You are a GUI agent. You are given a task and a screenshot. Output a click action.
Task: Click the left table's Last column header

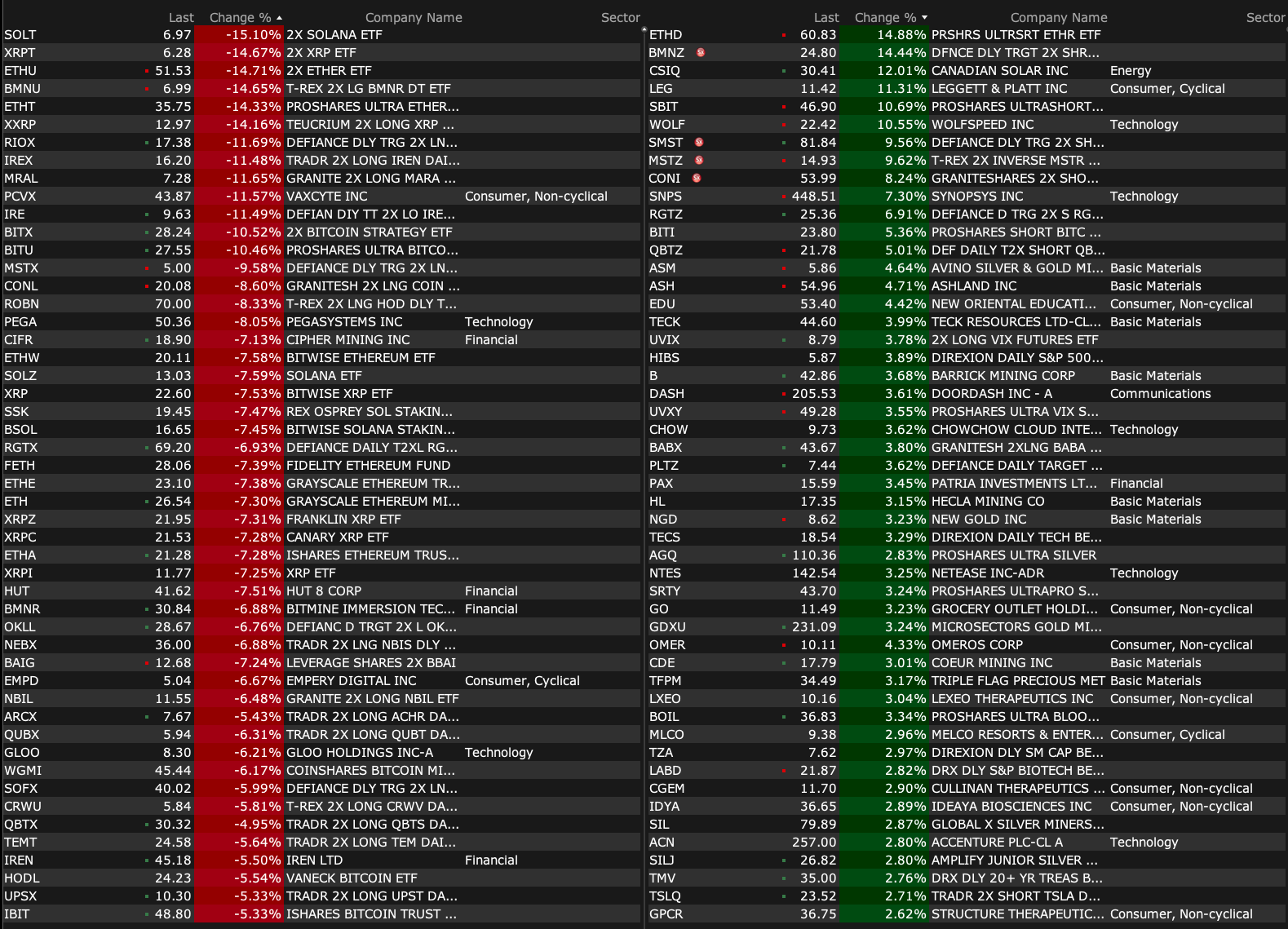[181, 18]
